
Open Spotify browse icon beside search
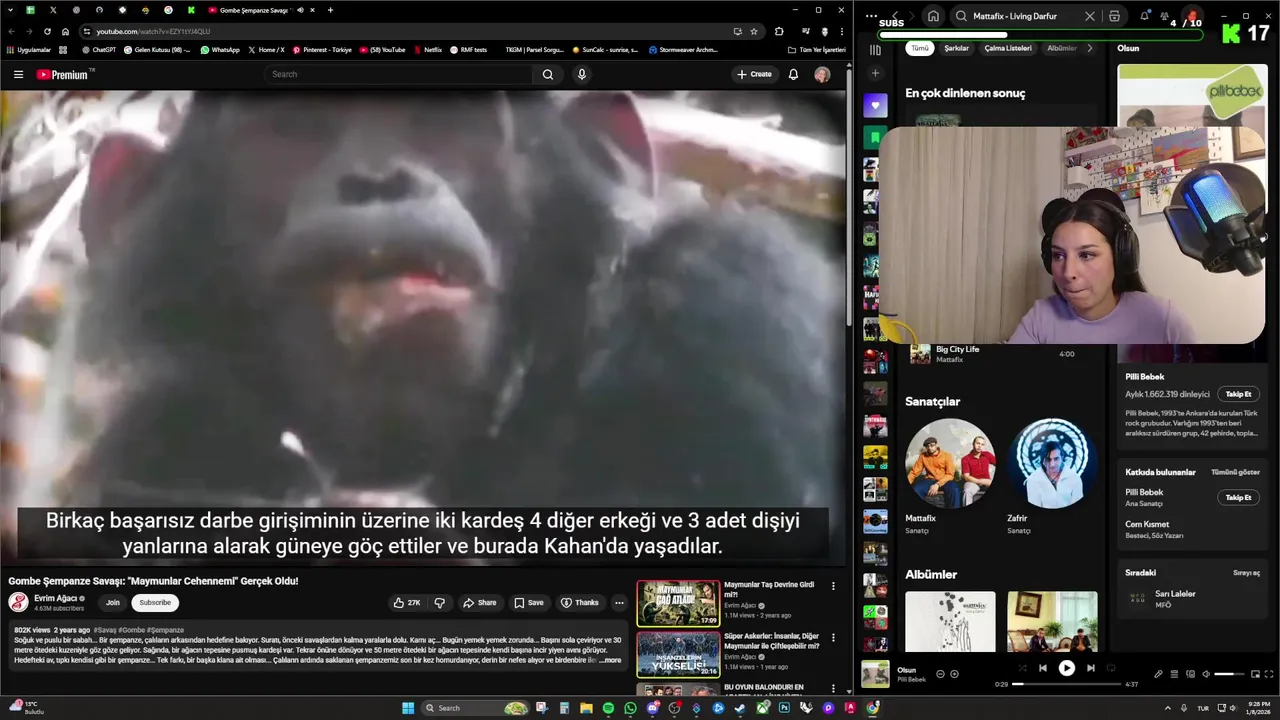pos(1114,16)
